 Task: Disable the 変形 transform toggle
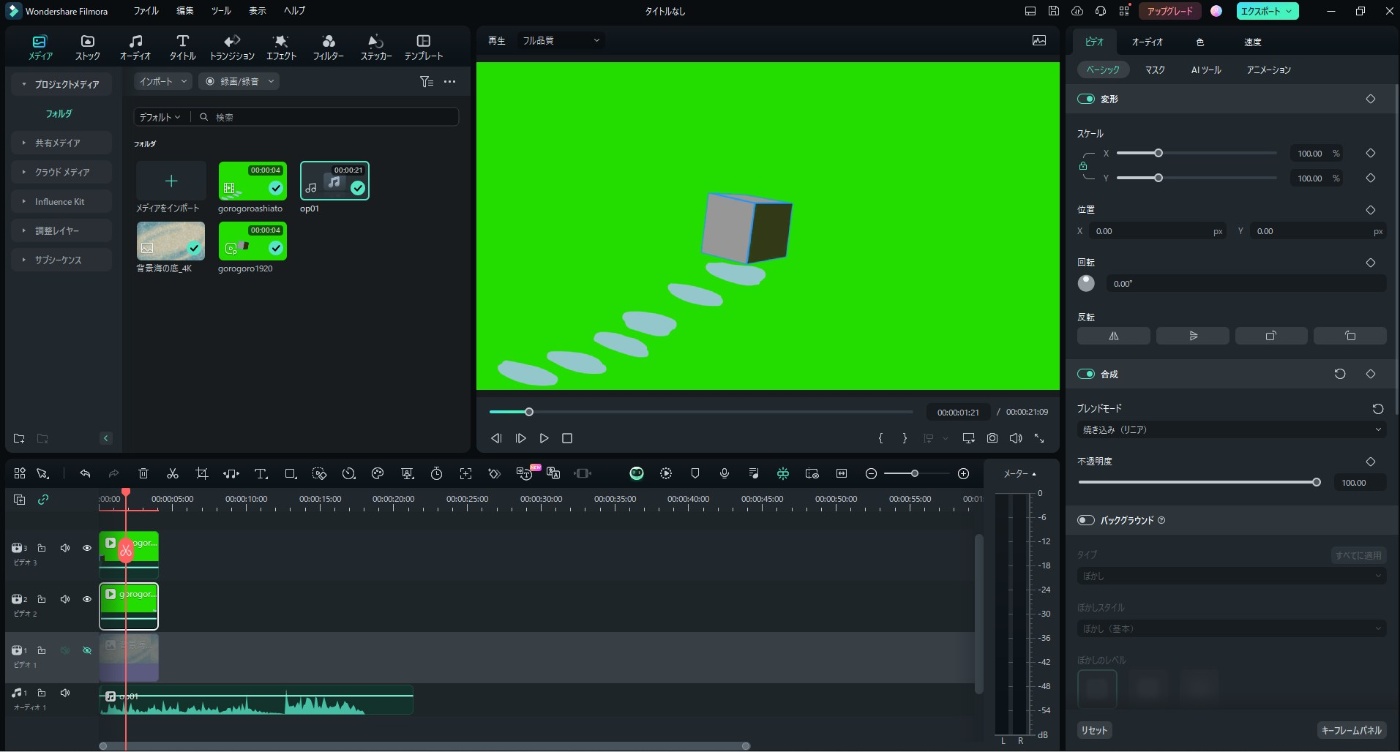(x=1086, y=99)
